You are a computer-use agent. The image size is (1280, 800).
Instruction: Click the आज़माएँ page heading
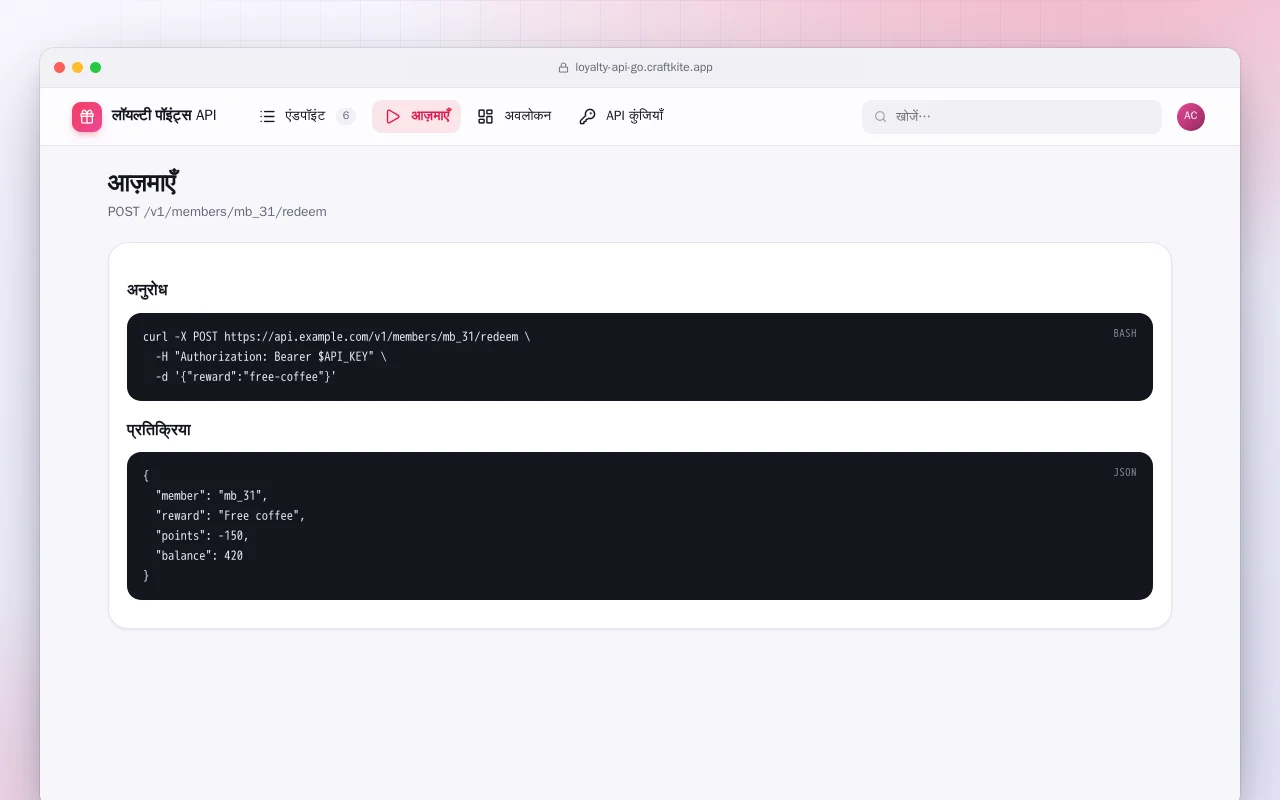143,183
